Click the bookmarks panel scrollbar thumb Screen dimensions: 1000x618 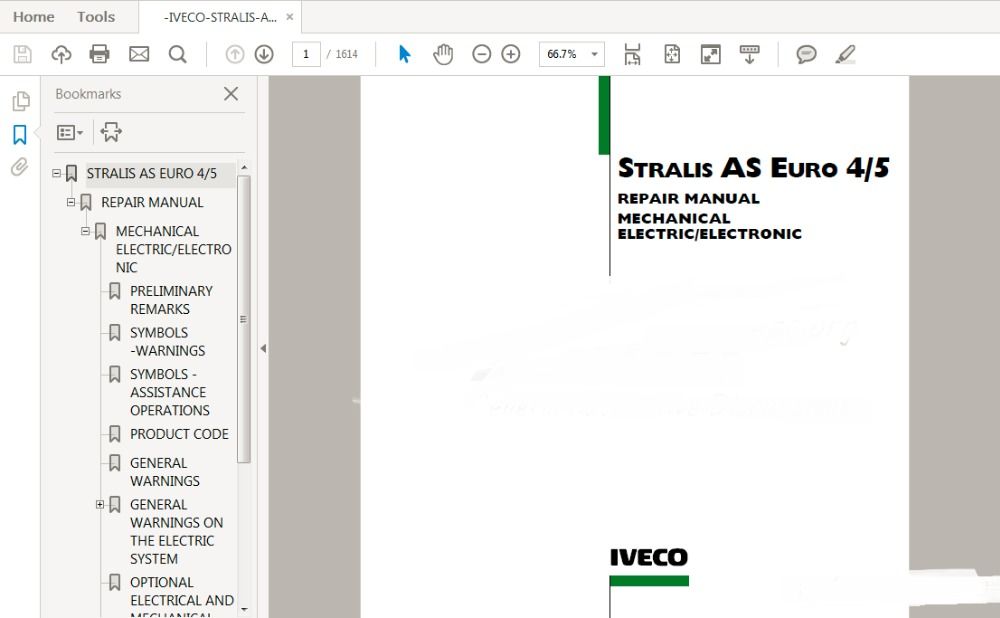click(x=244, y=318)
